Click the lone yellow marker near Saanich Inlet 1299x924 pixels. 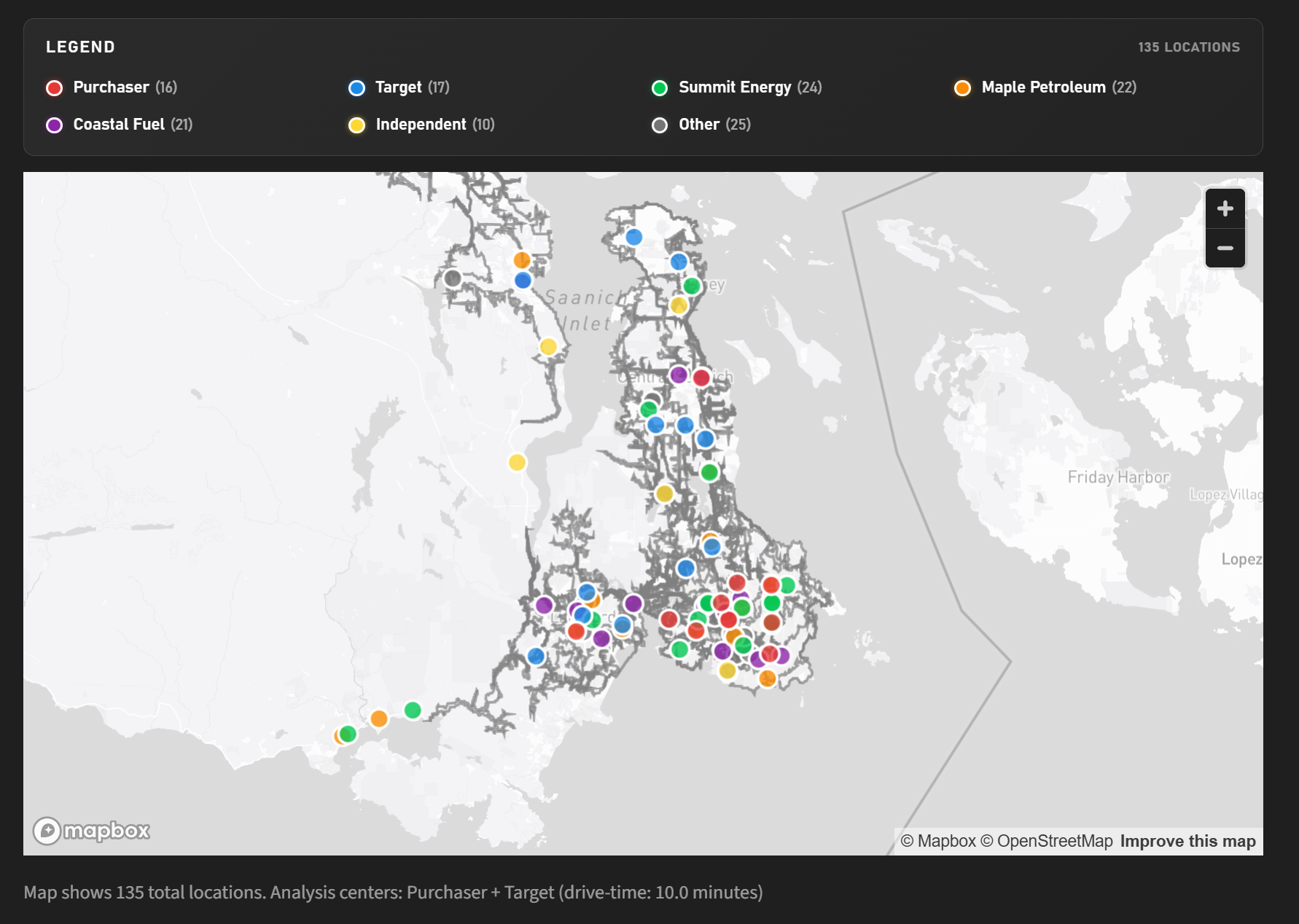point(547,346)
